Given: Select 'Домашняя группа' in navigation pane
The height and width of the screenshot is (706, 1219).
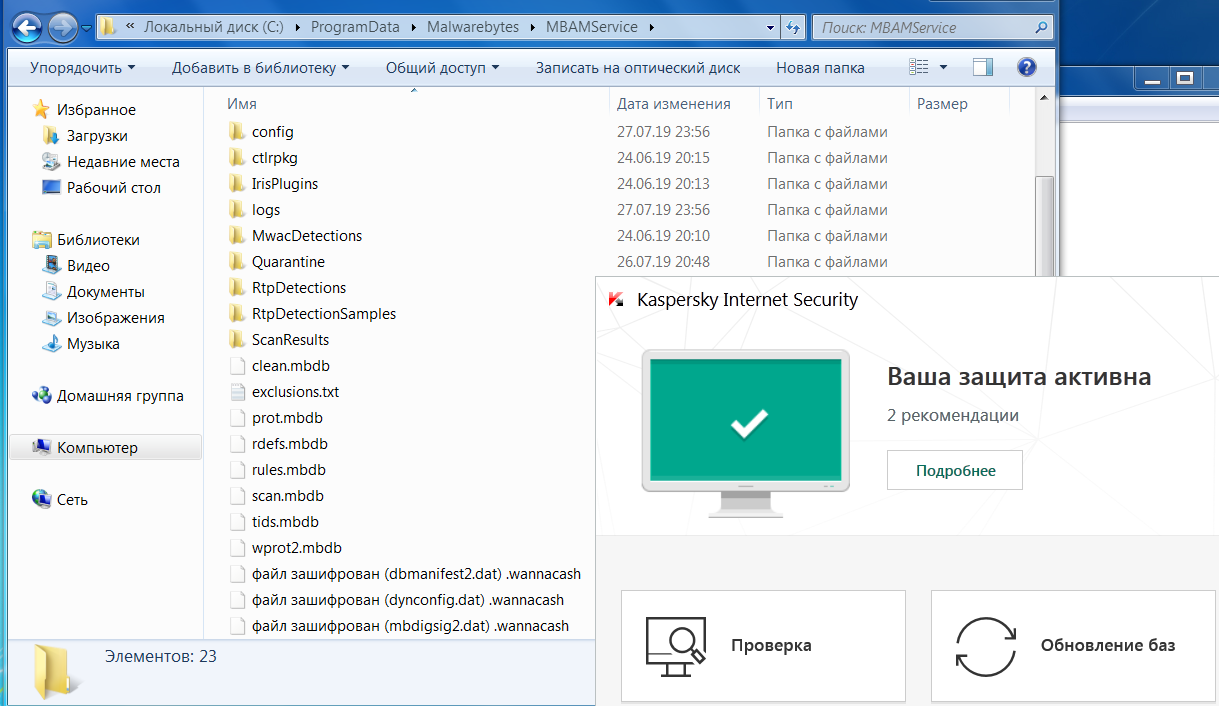Looking at the screenshot, I should (120, 396).
